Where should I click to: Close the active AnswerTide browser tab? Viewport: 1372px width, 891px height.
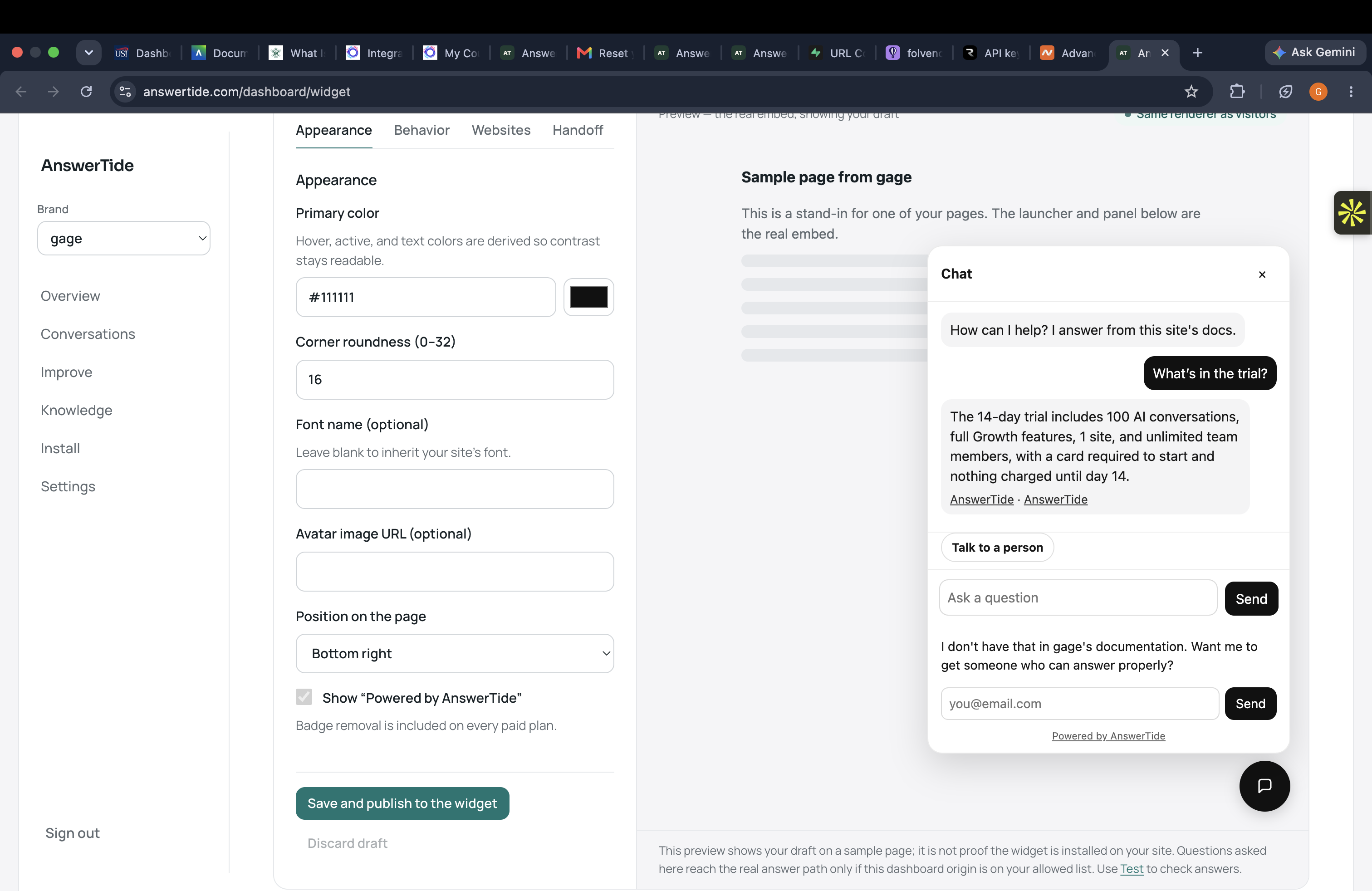click(1165, 53)
